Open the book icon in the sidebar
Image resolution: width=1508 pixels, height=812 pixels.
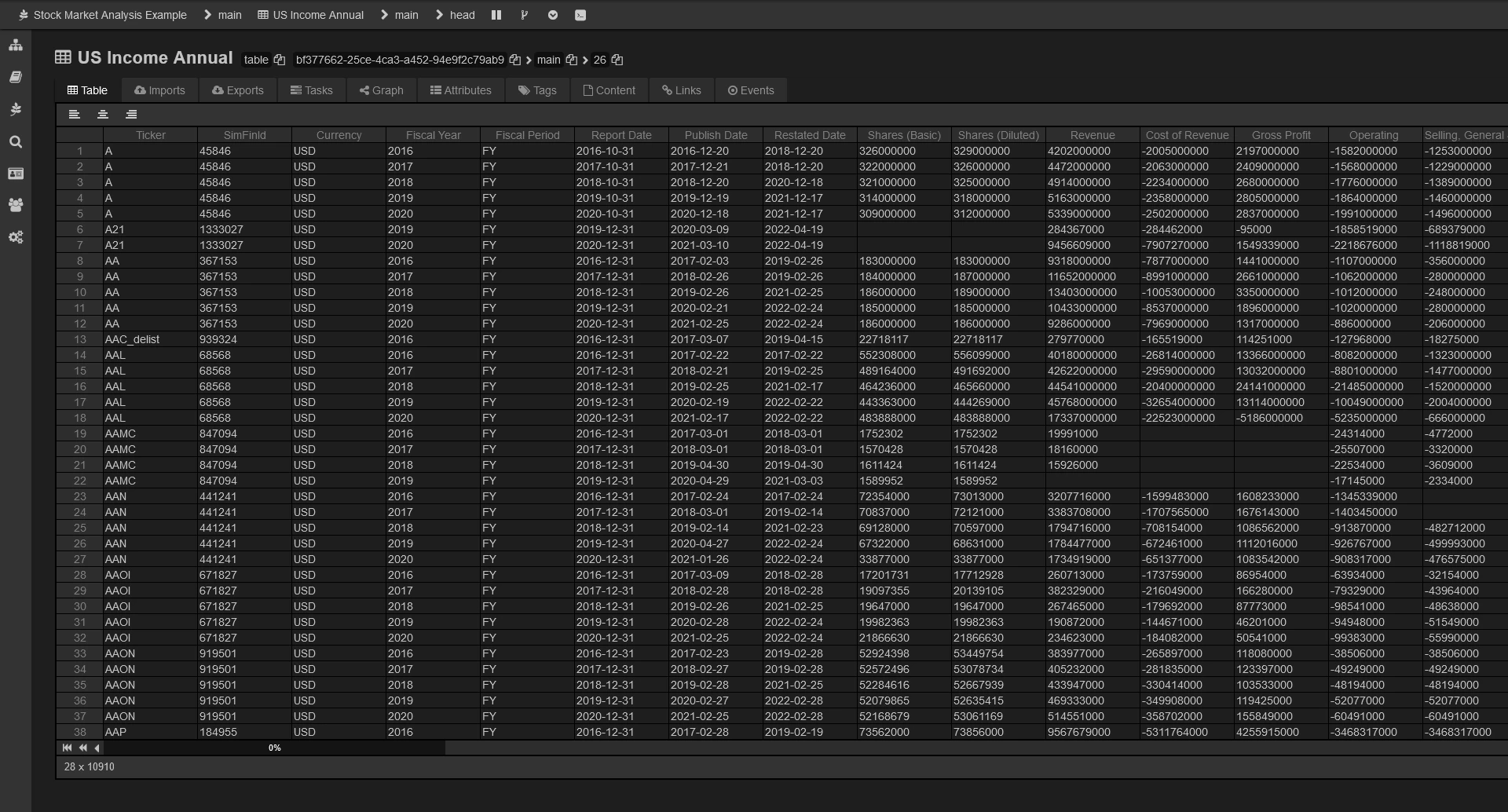(16, 77)
